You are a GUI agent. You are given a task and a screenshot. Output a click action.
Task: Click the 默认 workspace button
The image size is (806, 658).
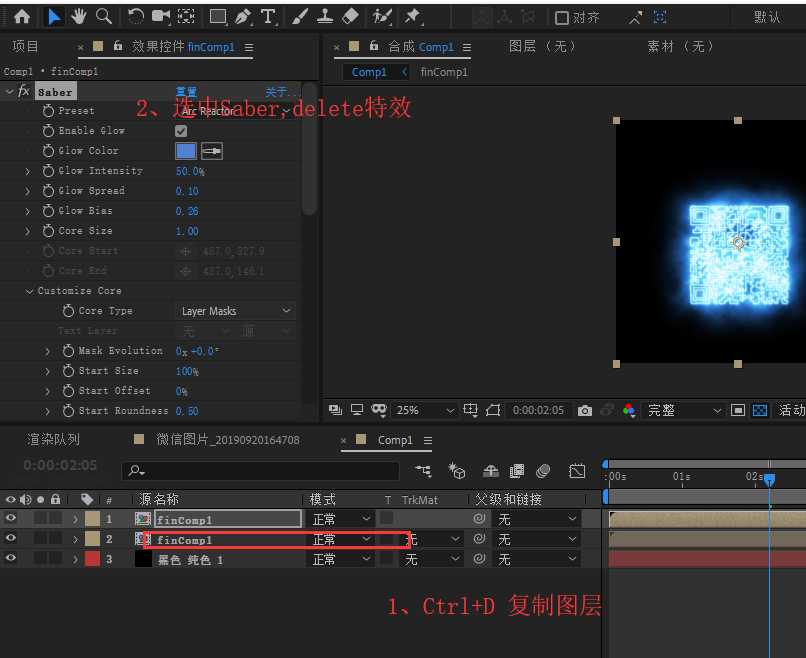click(766, 17)
